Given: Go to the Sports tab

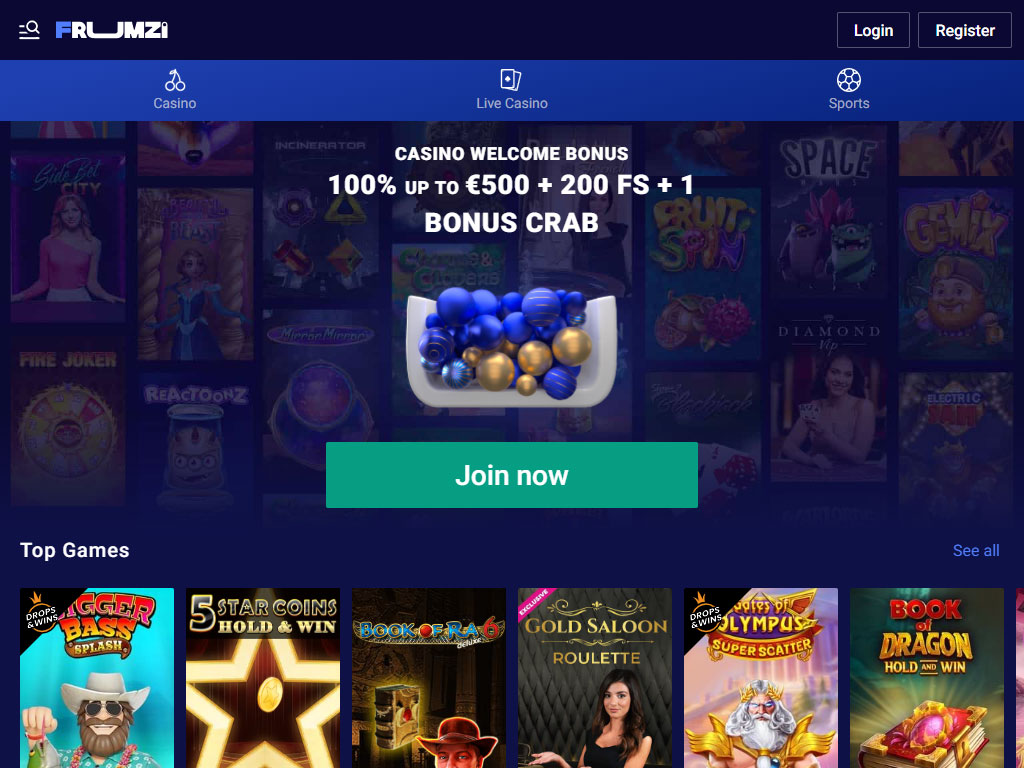Looking at the screenshot, I should 849,90.
